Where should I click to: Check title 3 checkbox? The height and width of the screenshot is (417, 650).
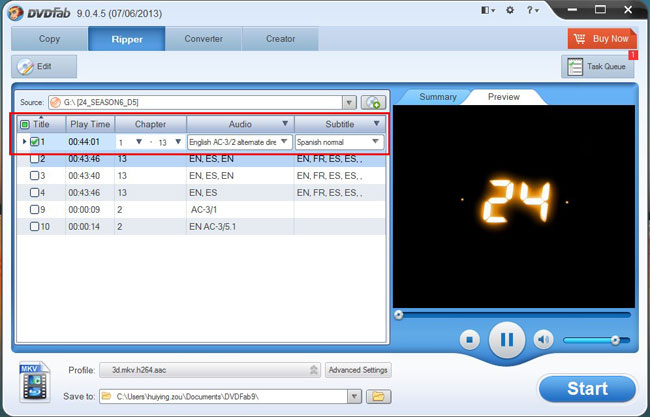coord(35,176)
